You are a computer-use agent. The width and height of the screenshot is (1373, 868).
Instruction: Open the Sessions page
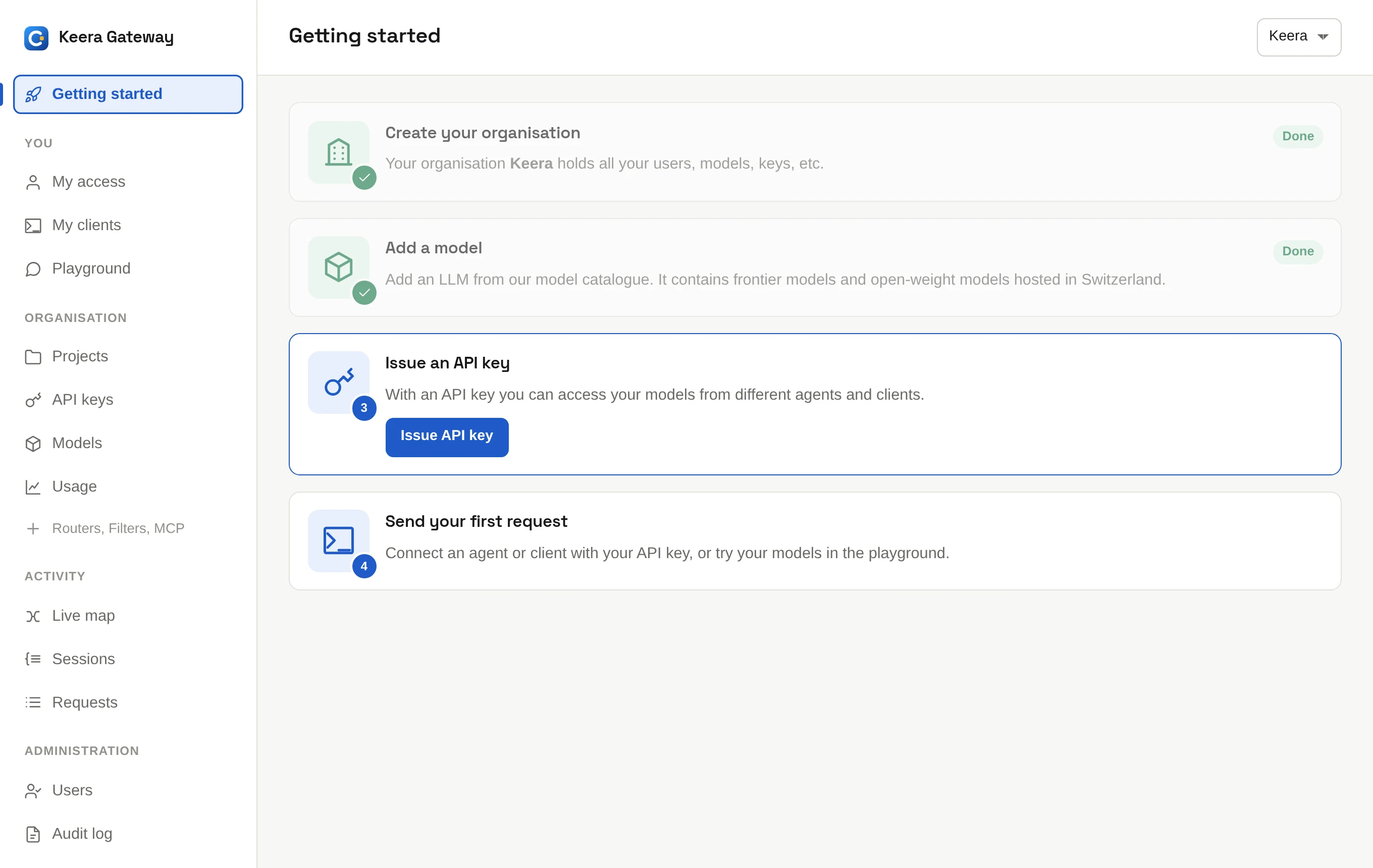[x=128, y=660]
